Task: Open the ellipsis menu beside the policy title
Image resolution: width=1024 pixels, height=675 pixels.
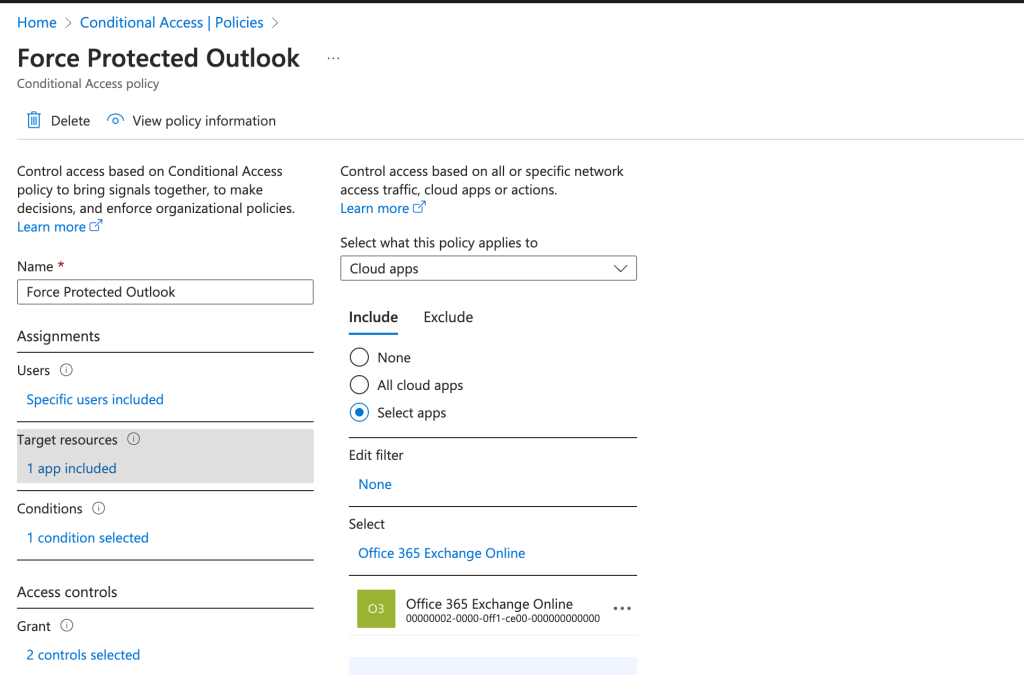Action: click(x=333, y=59)
